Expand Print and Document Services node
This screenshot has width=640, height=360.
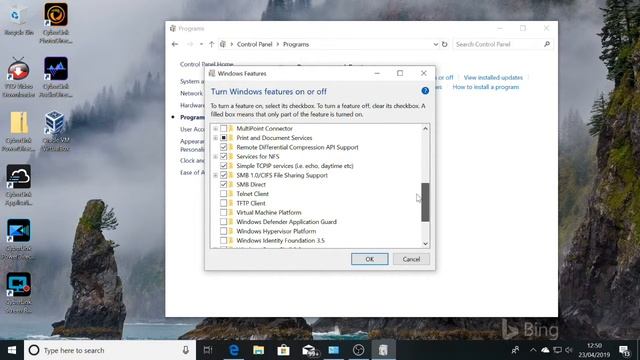(216, 138)
